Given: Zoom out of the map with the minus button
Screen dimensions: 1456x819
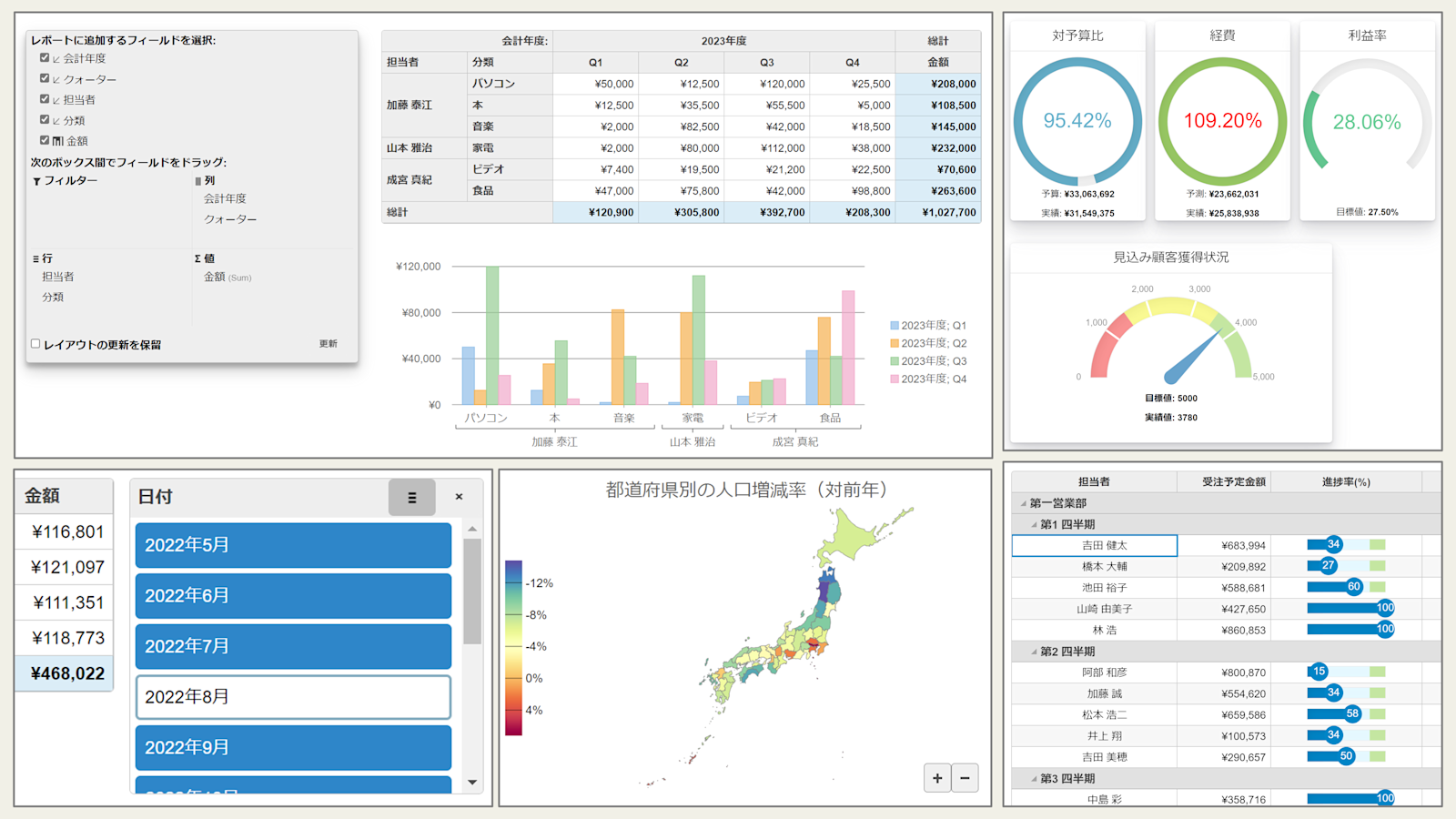Looking at the screenshot, I should click(965, 778).
